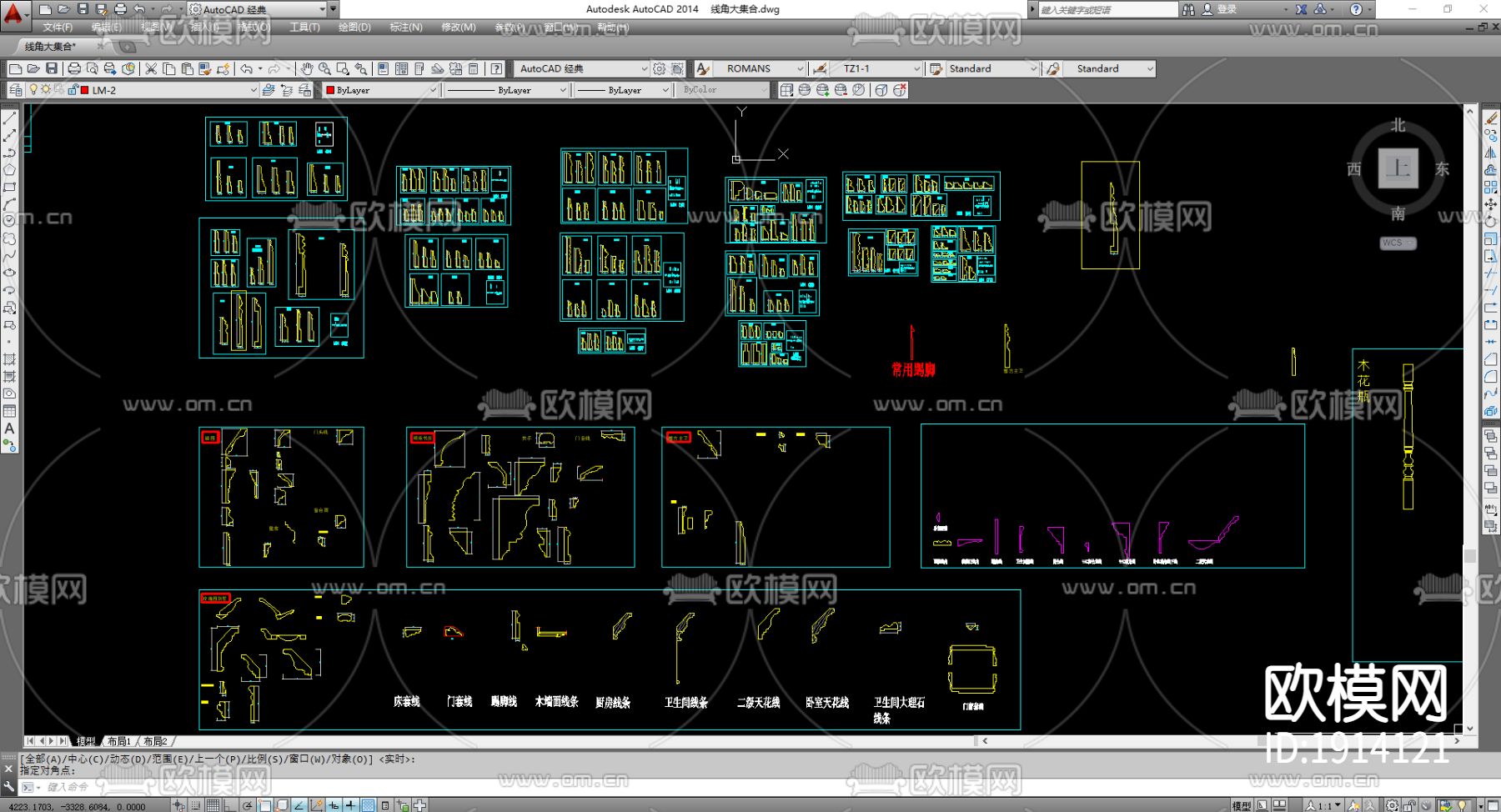Click the Plot/Print icon in standard toolbar
This screenshot has width=1501, height=812.
coord(74,69)
